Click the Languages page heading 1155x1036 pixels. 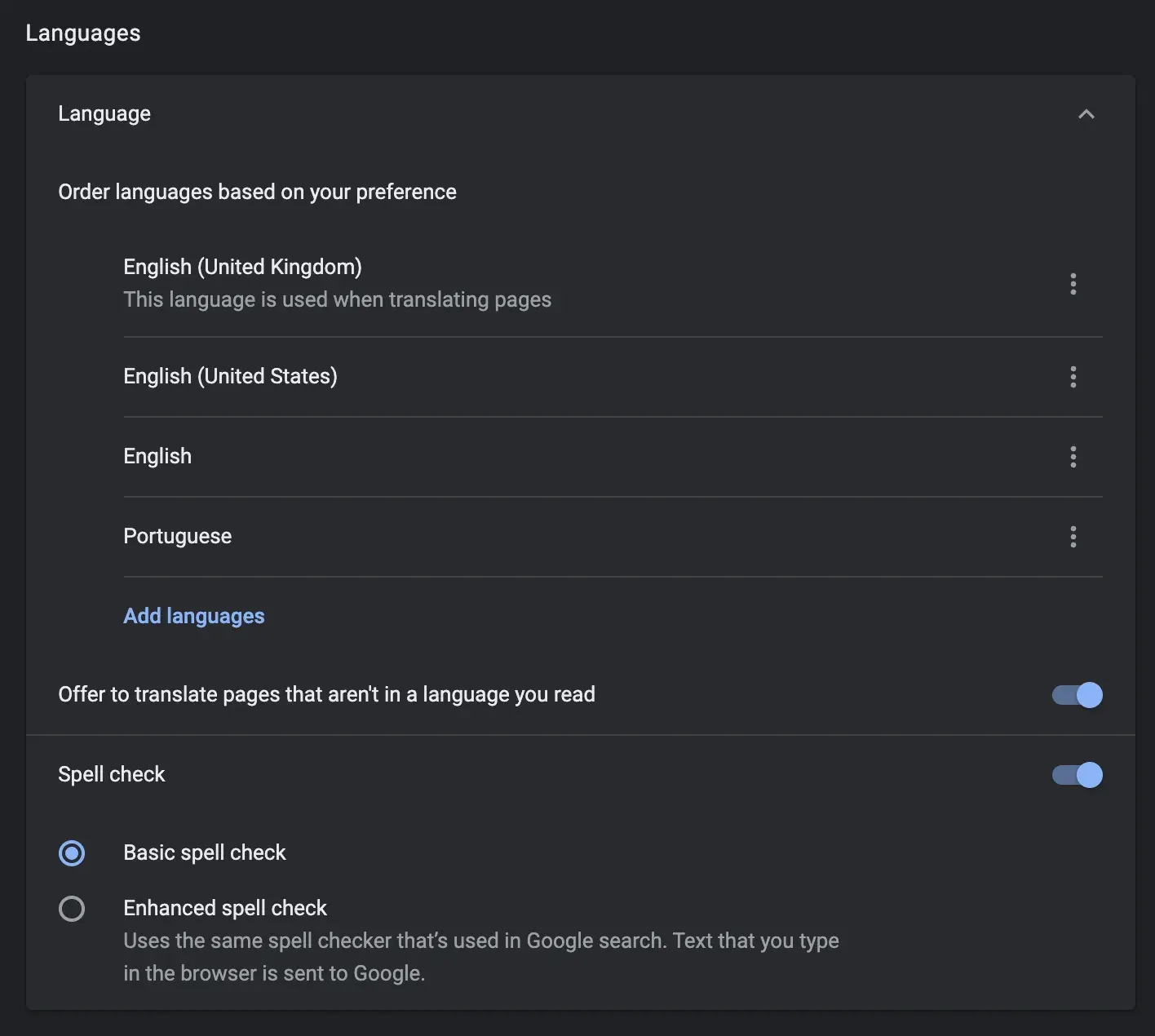(82, 33)
